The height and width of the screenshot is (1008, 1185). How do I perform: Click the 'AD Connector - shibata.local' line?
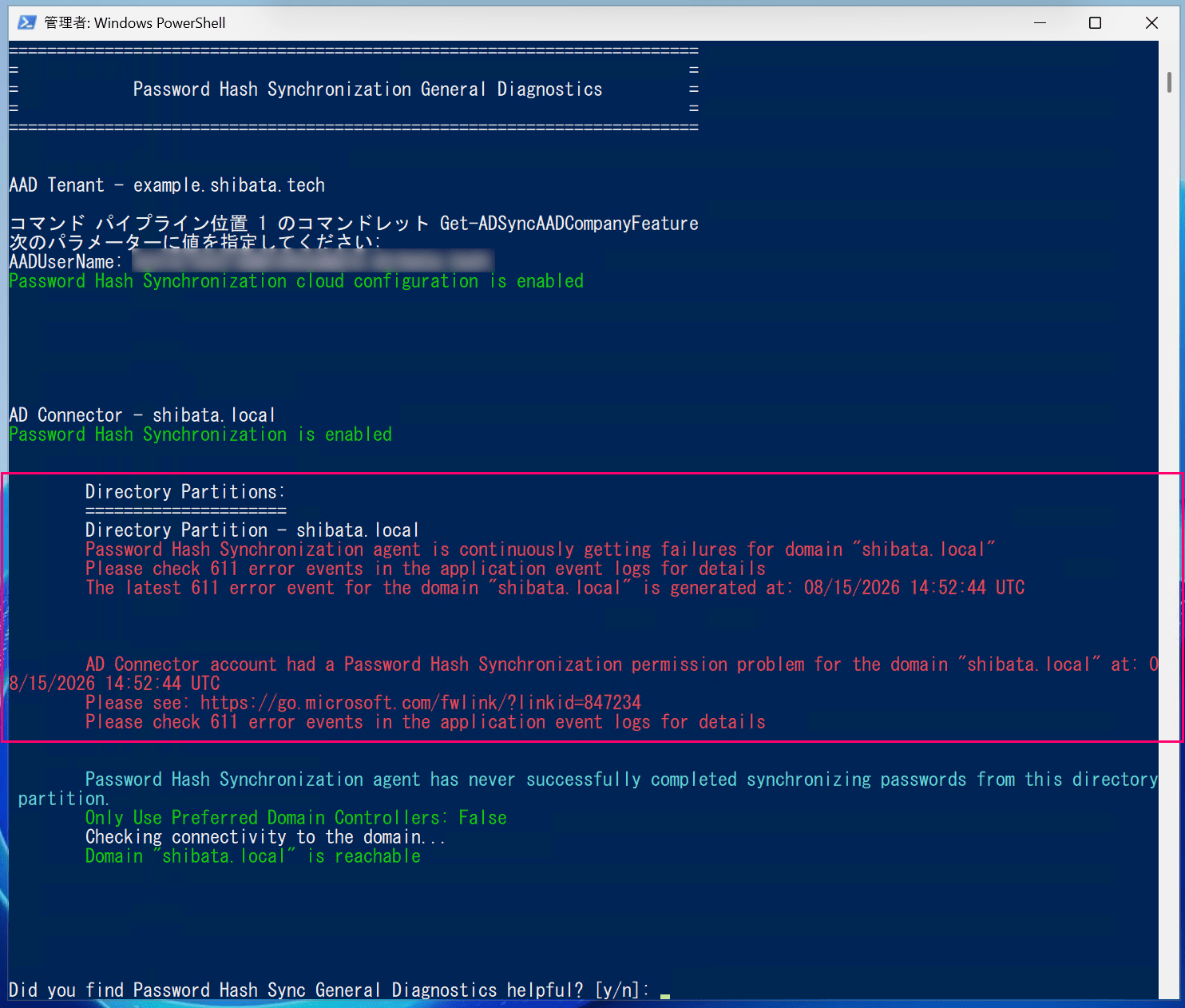(142, 415)
